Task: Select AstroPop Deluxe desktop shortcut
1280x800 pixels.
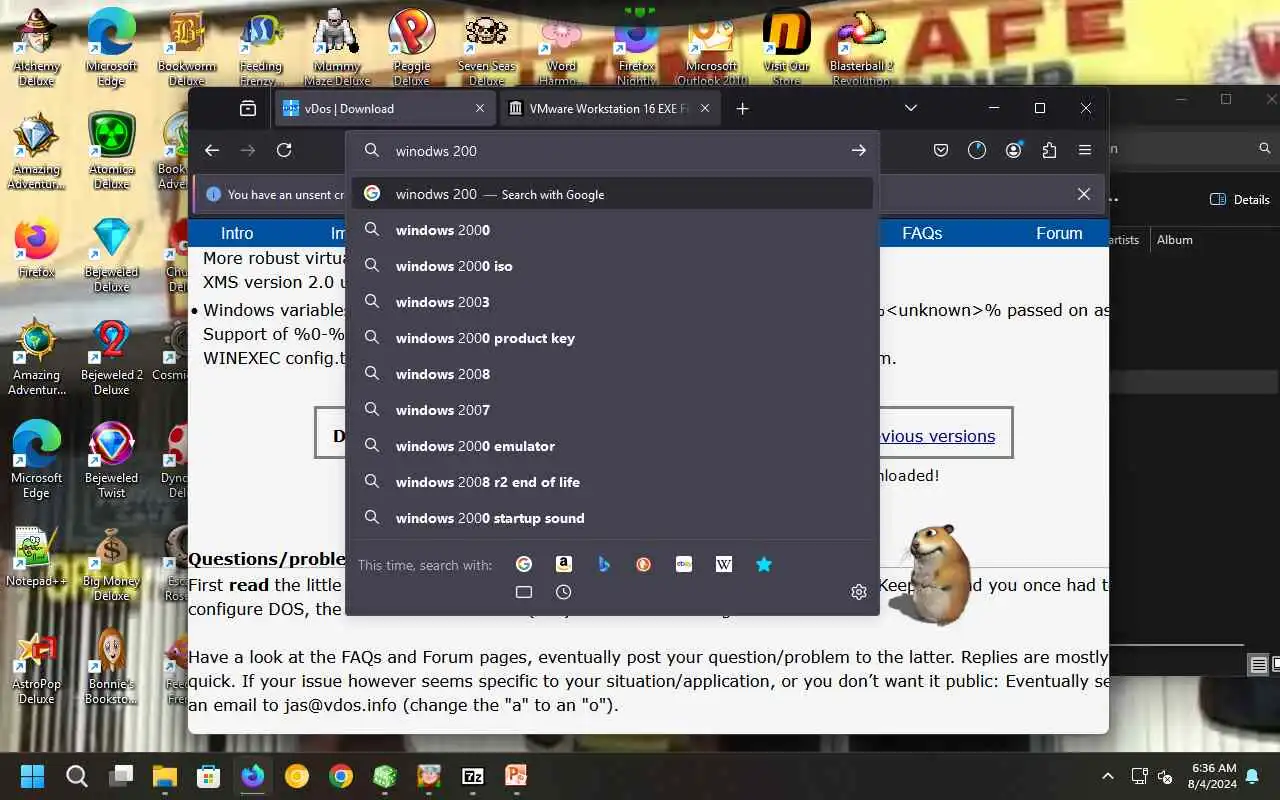Action: click(37, 668)
